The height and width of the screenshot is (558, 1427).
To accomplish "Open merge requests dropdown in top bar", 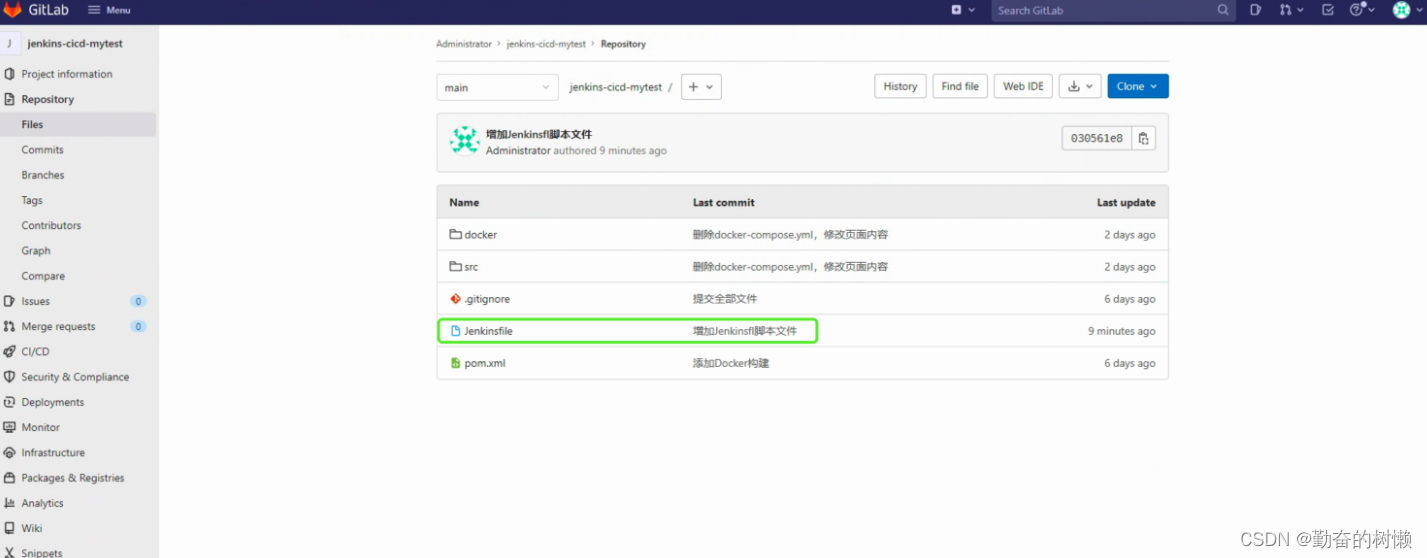I will coord(1291,10).
